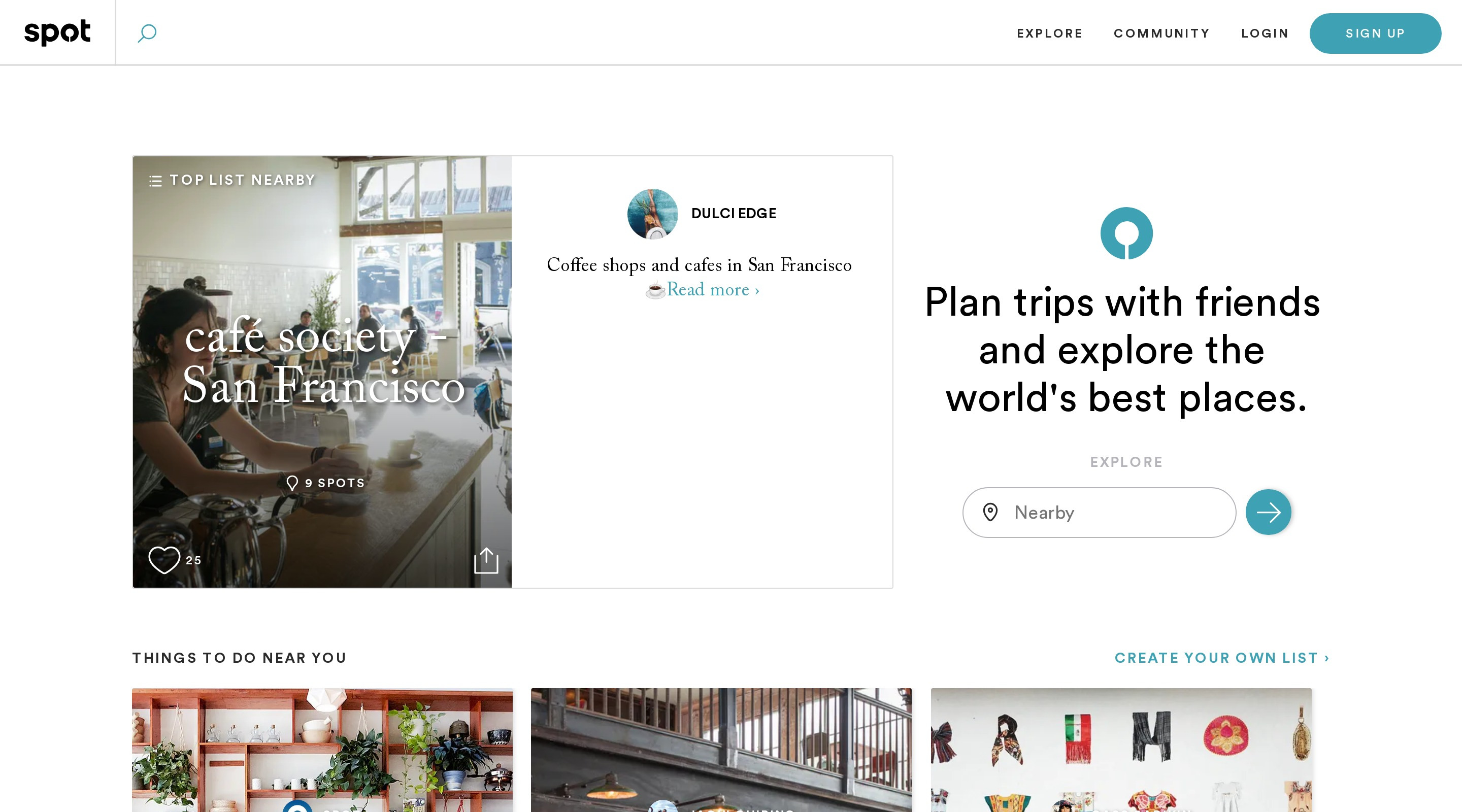1462x812 pixels.
Task: Follow the Read more link
Action: pos(713,289)
